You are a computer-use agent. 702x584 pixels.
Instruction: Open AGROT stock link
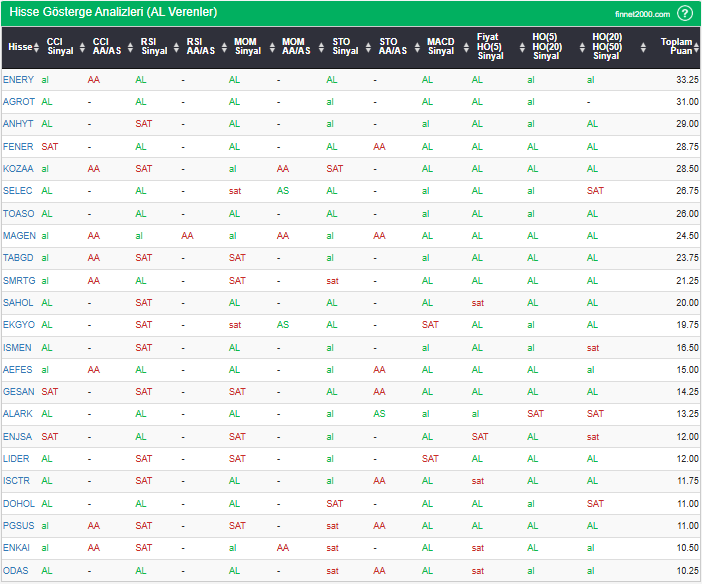[x=19, y=102]
